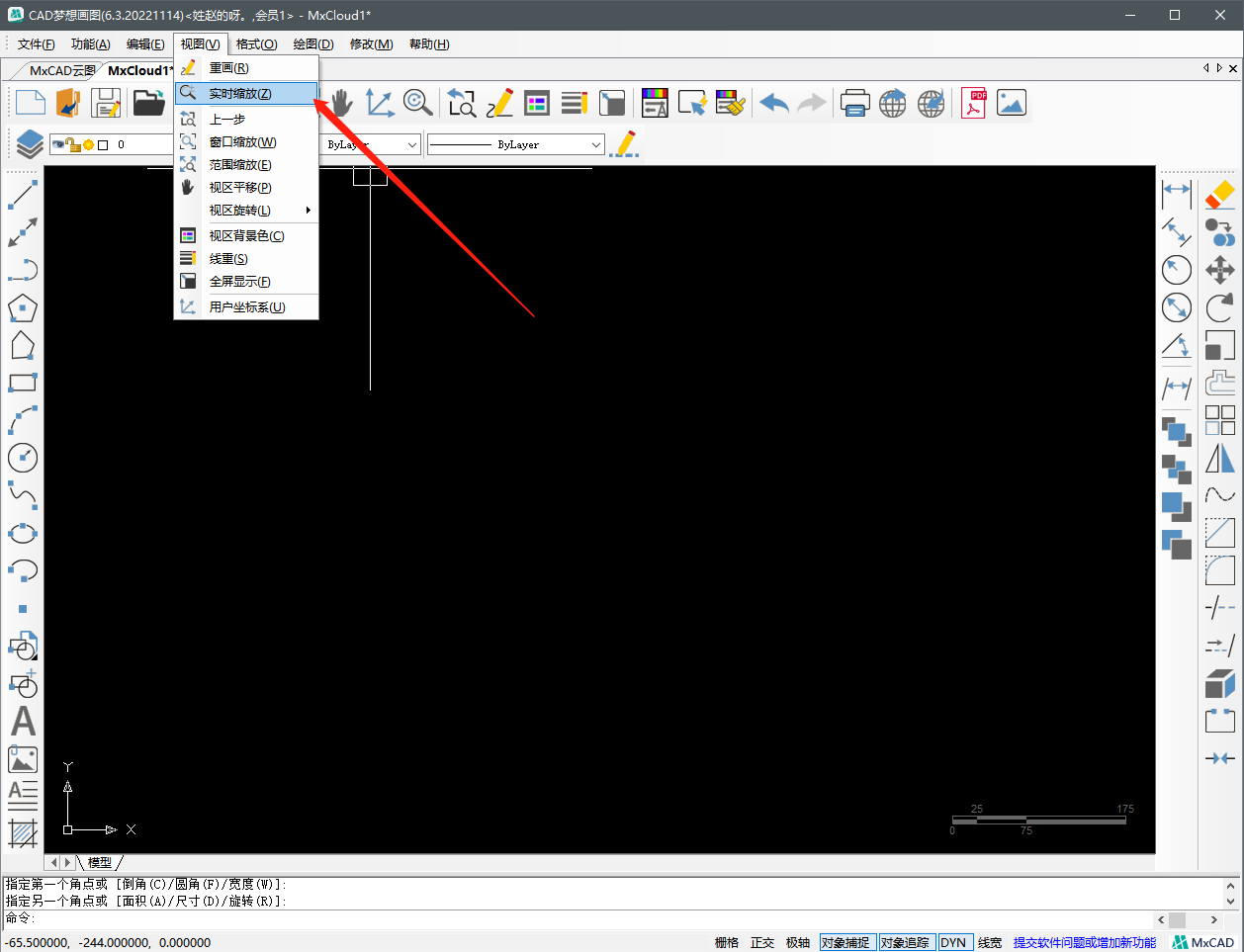Export to PDF icon
The width and height of the screenshot is (1244, 952).
[974, 103]
